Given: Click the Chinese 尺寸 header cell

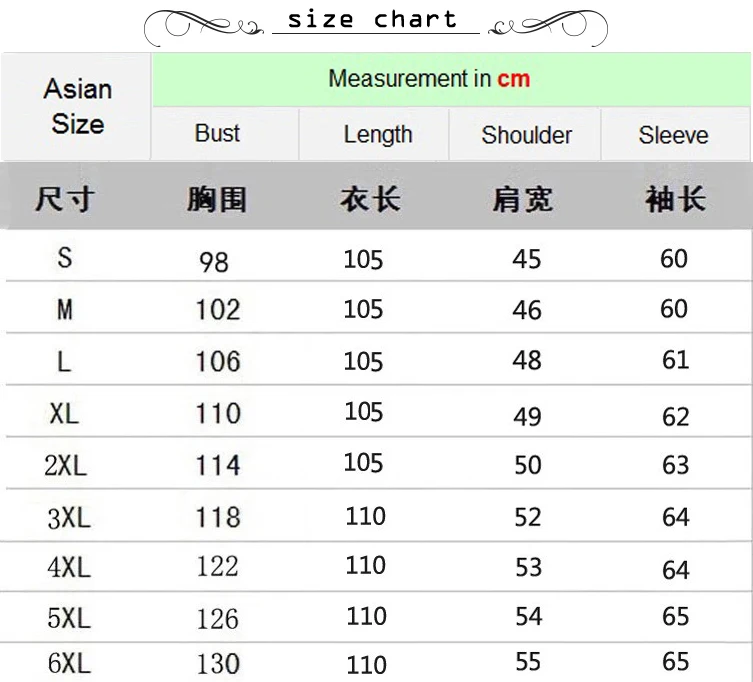Looking at the screenshot, I should (64, 199).
